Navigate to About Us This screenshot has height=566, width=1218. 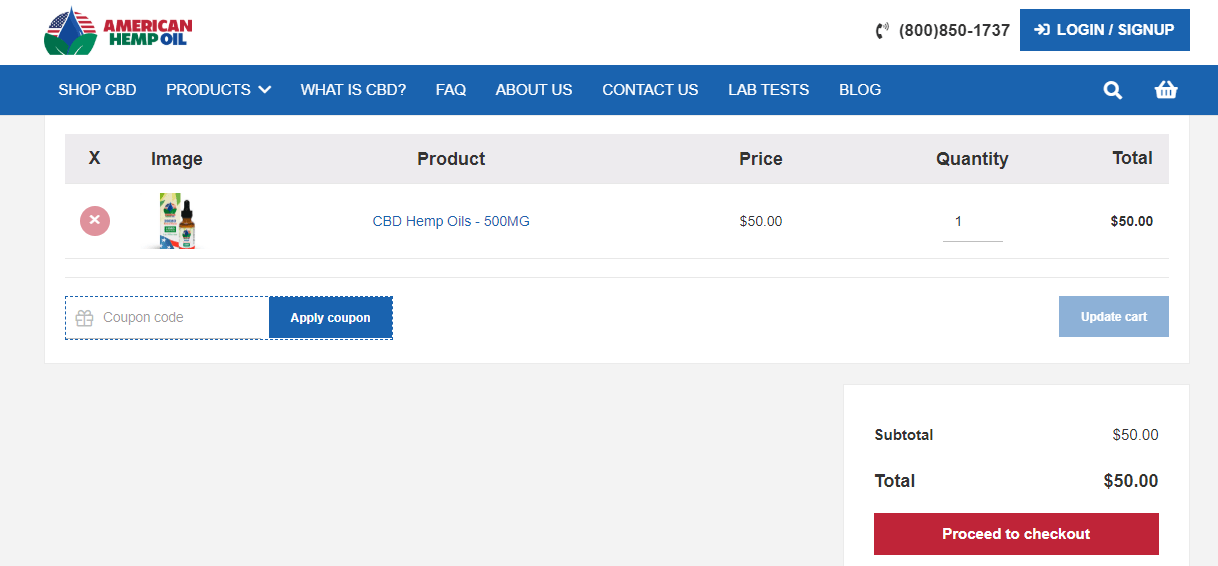coord(534,90)
